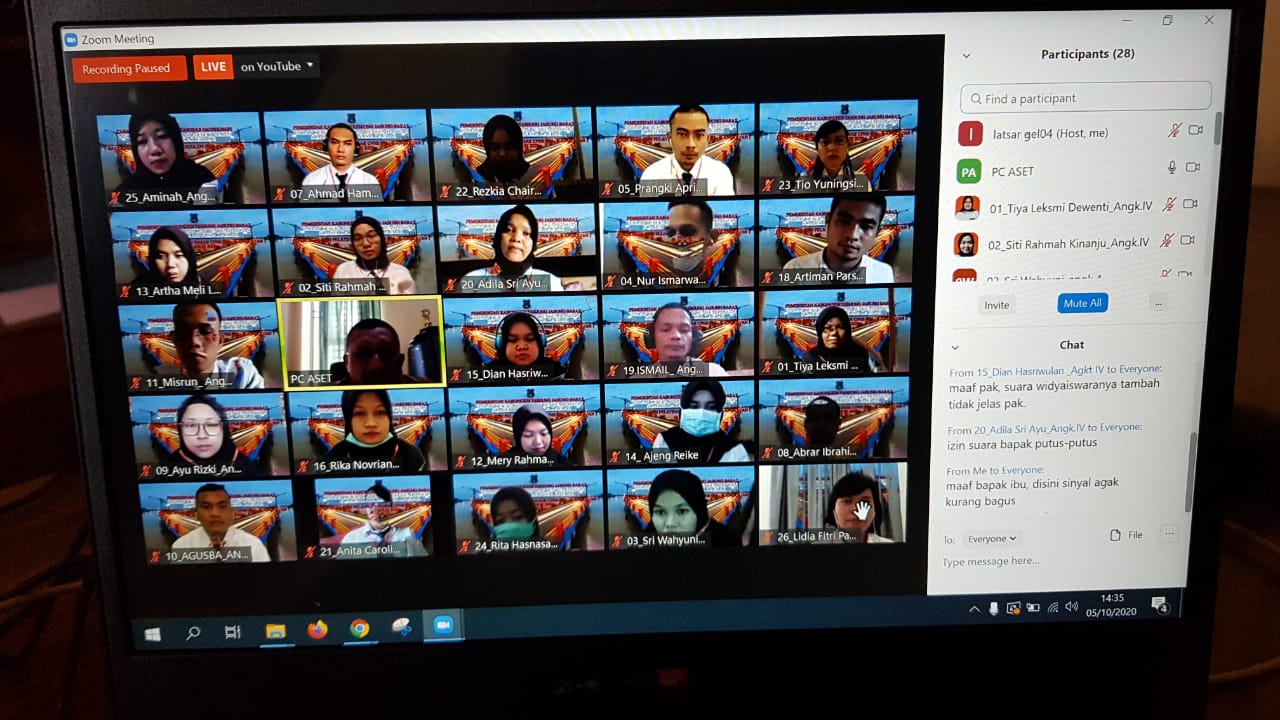Open Zoom from the Windows taskbar
Image resolution: width=1280 pixels, height=720 pixels.
coord(442,626)
